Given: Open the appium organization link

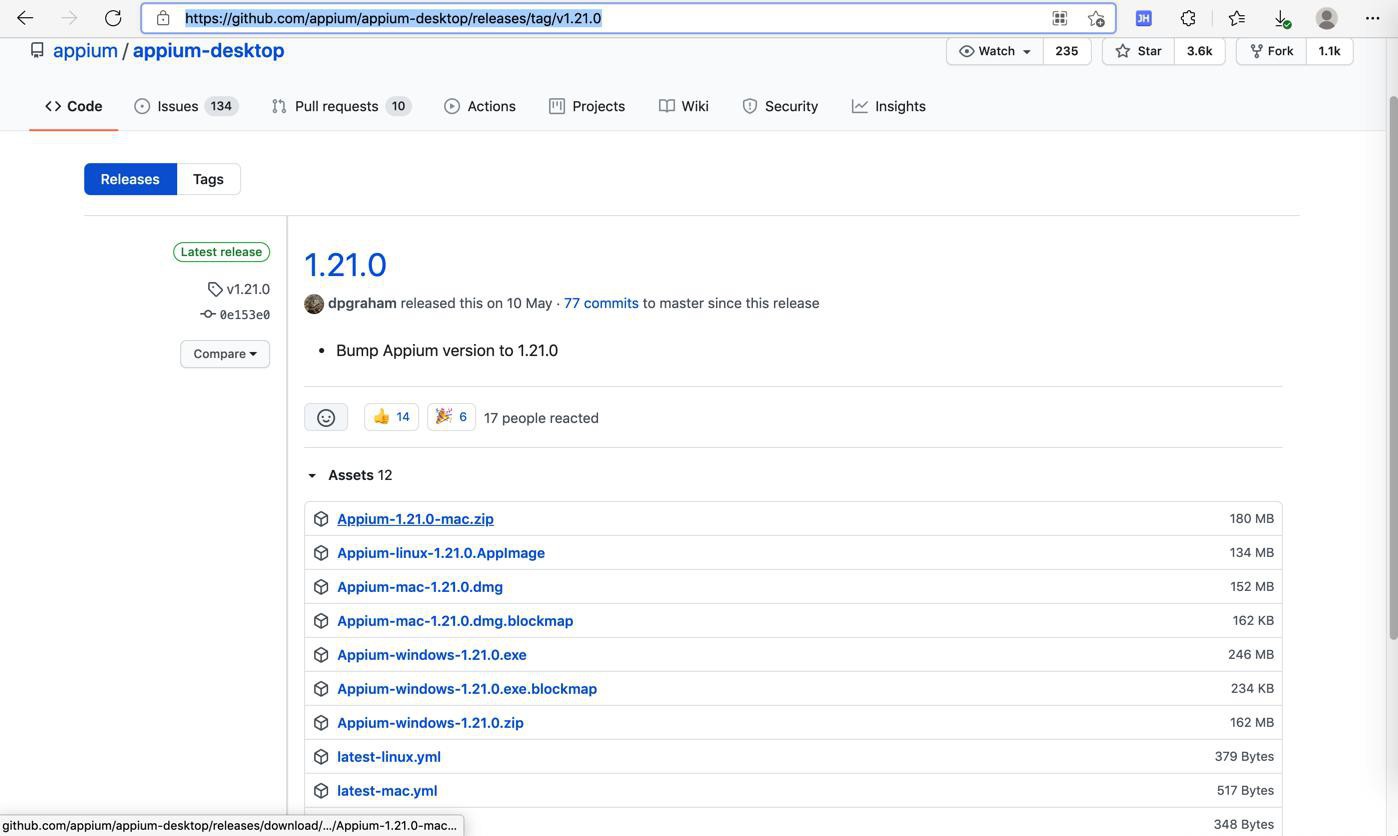Looking at the screenshot, I should point(85,50).
